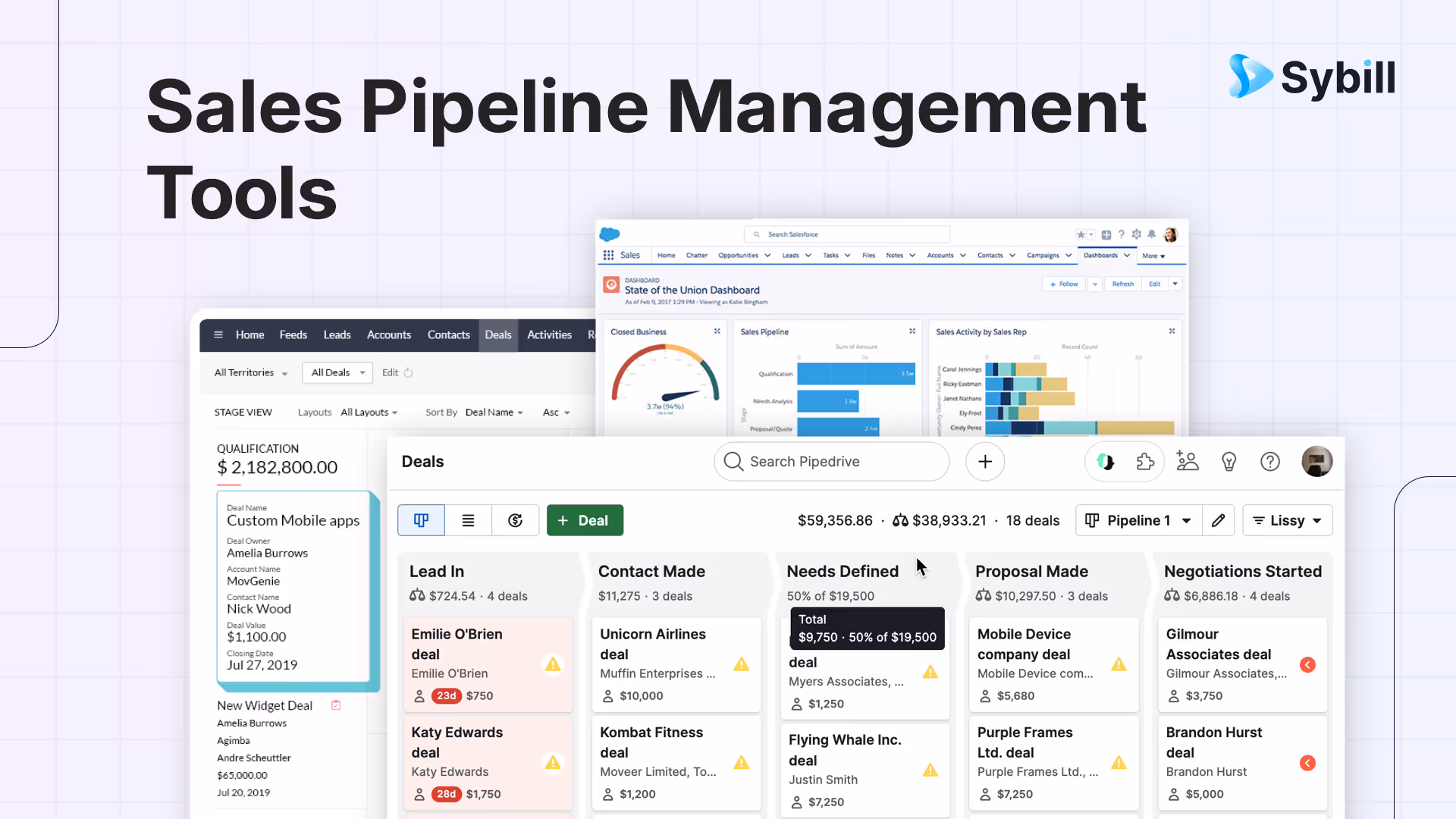
Task: Open the Accounts tab in the Zoho navbar
Action: 389,334
